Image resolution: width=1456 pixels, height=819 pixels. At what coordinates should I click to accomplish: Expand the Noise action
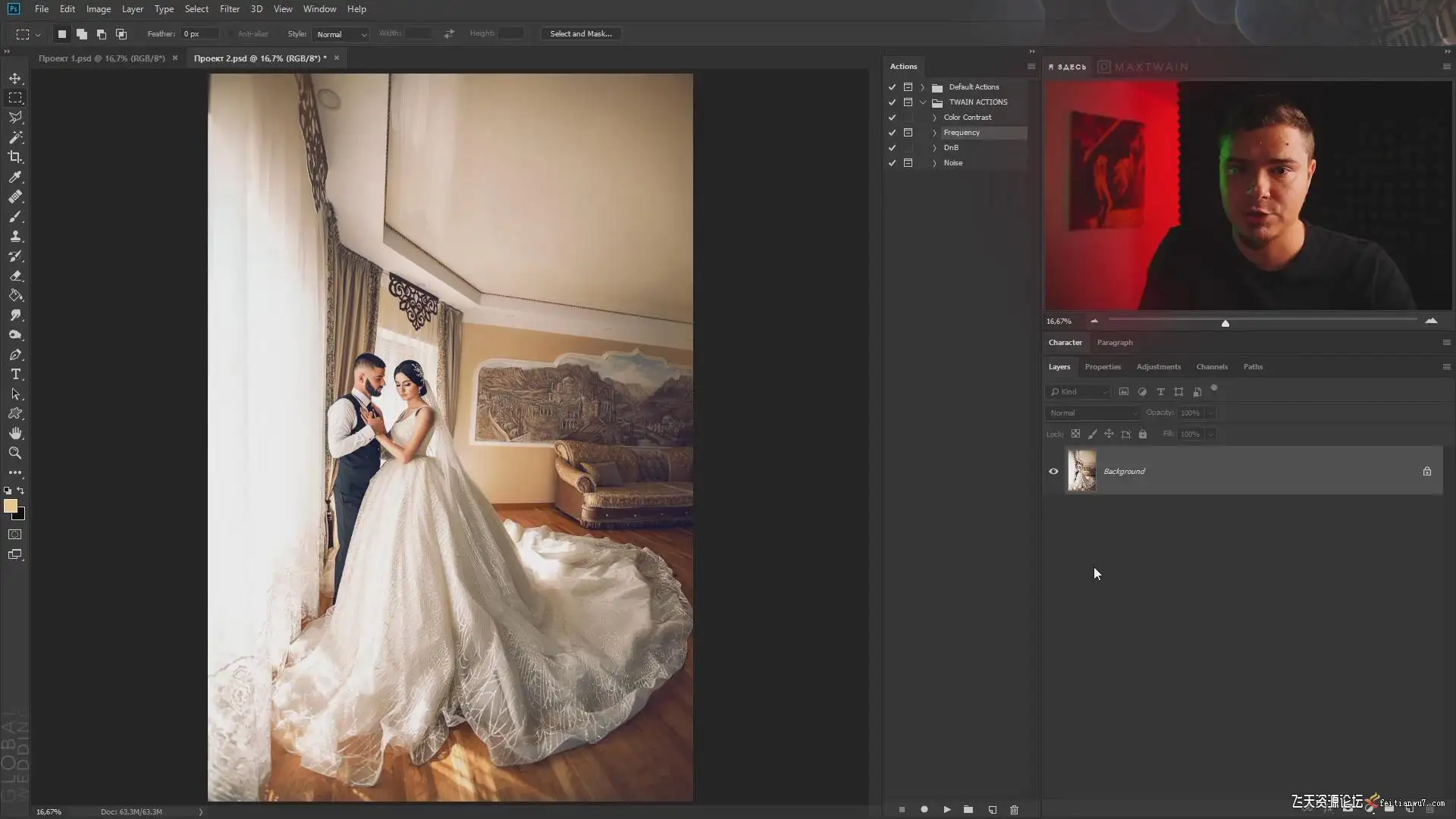[x=934, y=163]
